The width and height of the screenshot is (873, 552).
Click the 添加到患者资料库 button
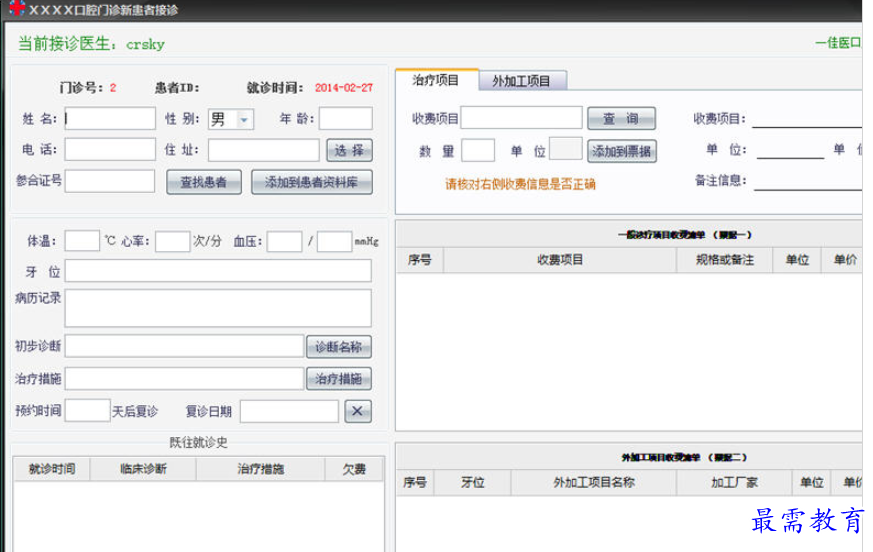click(x=312, y=182)
